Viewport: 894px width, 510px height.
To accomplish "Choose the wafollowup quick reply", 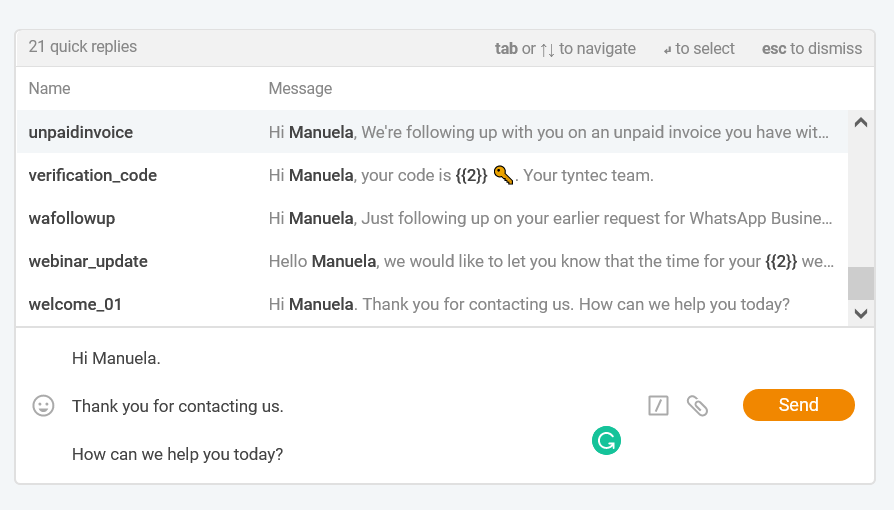I will click(432, 218).
